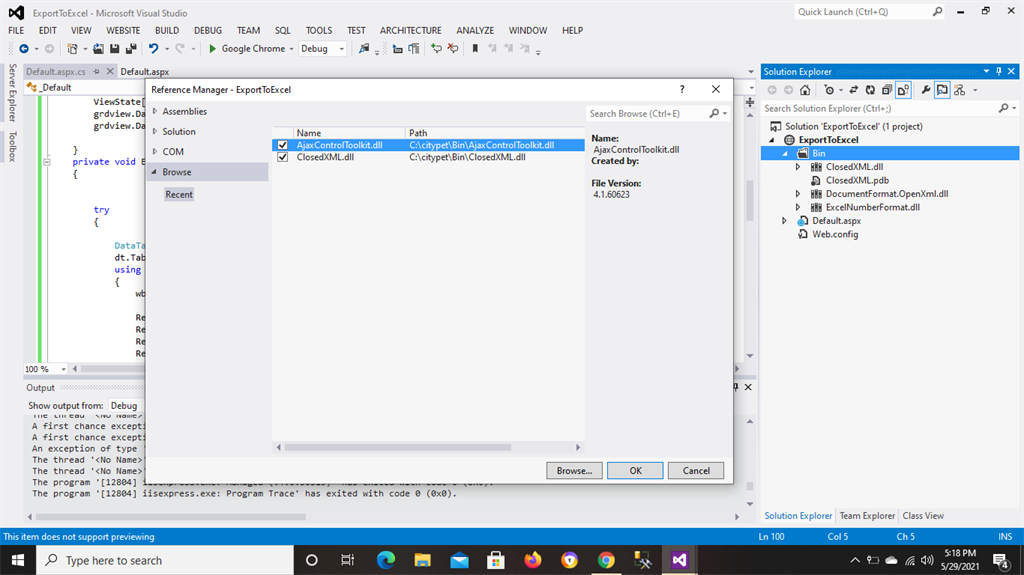Open File Explorer from the taskbar
This screenshot has width=1024, height=575.
(x=423, y=560)
